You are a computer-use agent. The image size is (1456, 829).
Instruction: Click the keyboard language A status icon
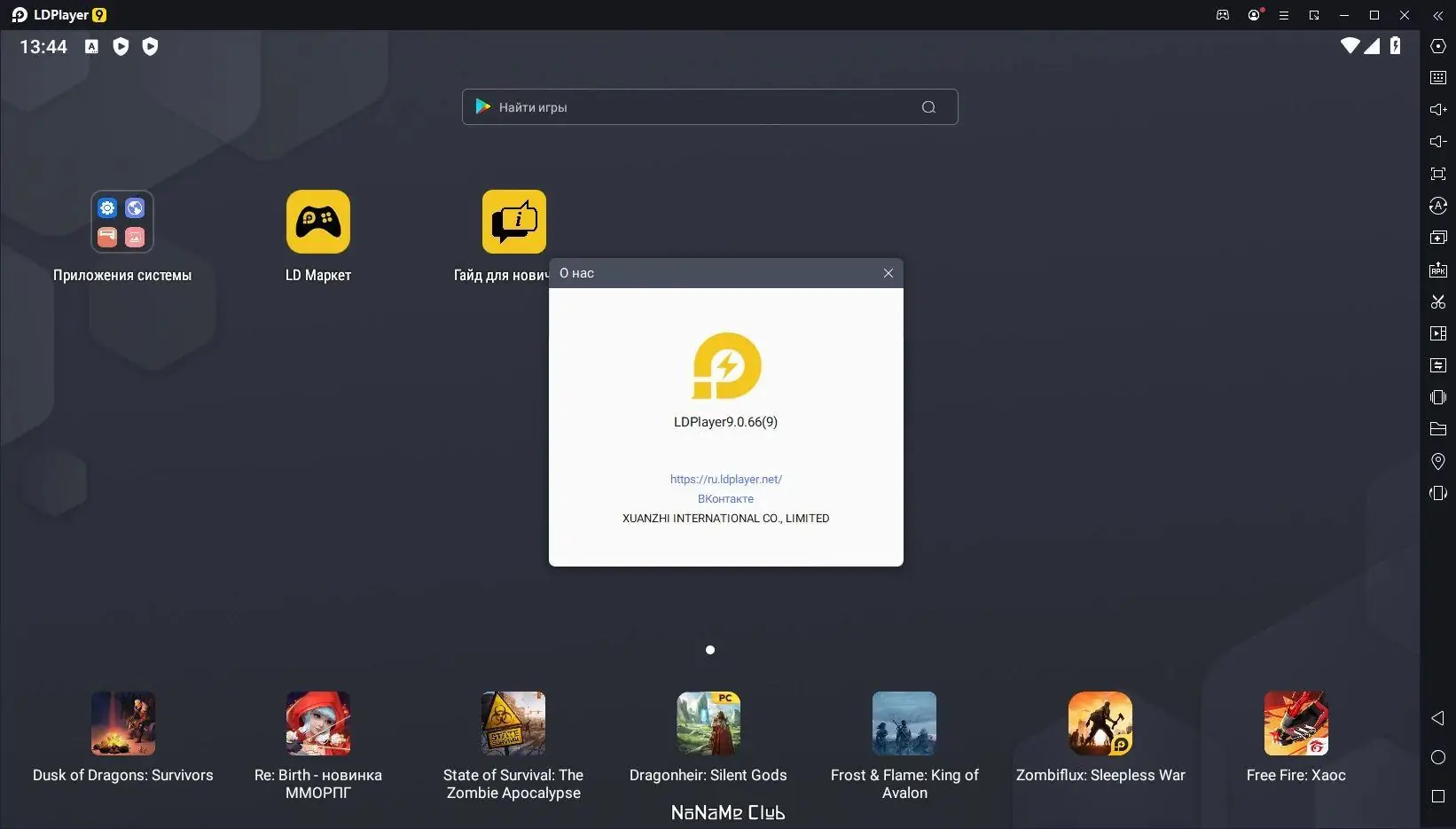coord(91,46)
